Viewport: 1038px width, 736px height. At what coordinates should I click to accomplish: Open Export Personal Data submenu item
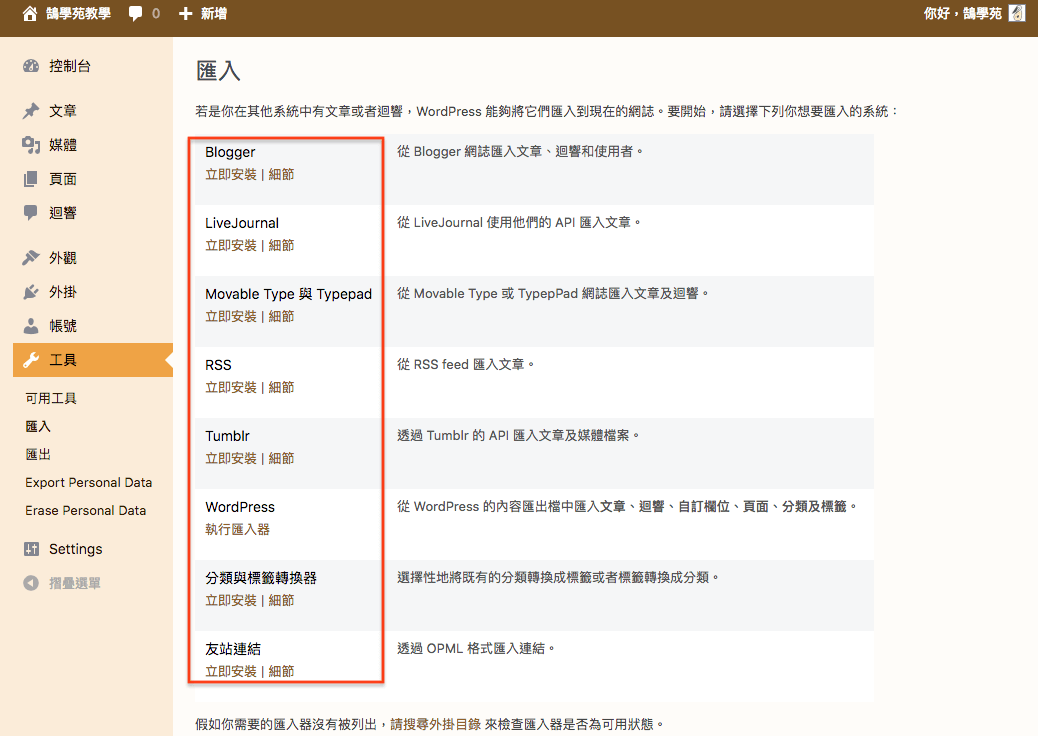88,482
